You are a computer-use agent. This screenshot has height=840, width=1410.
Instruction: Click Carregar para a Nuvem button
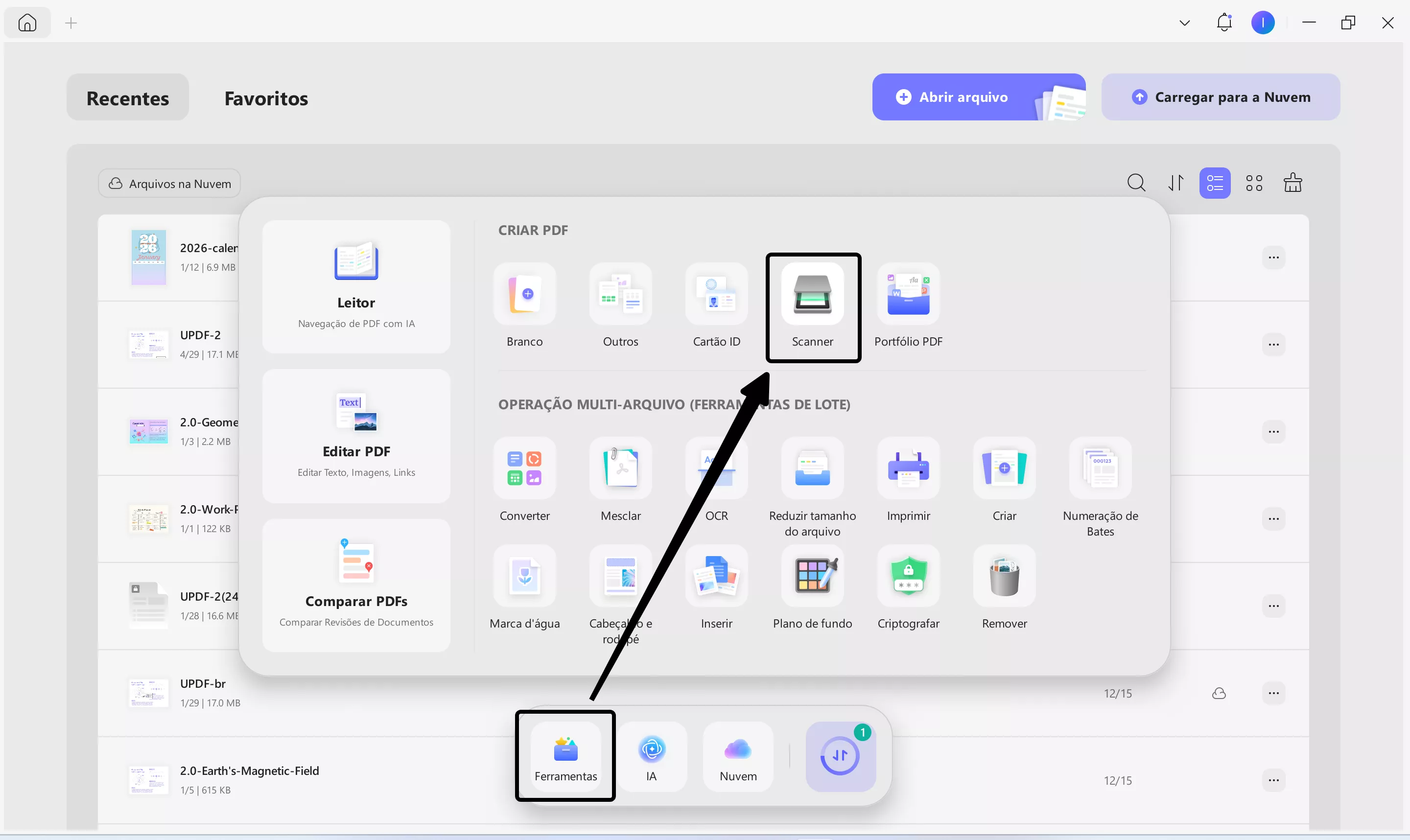1221,97
